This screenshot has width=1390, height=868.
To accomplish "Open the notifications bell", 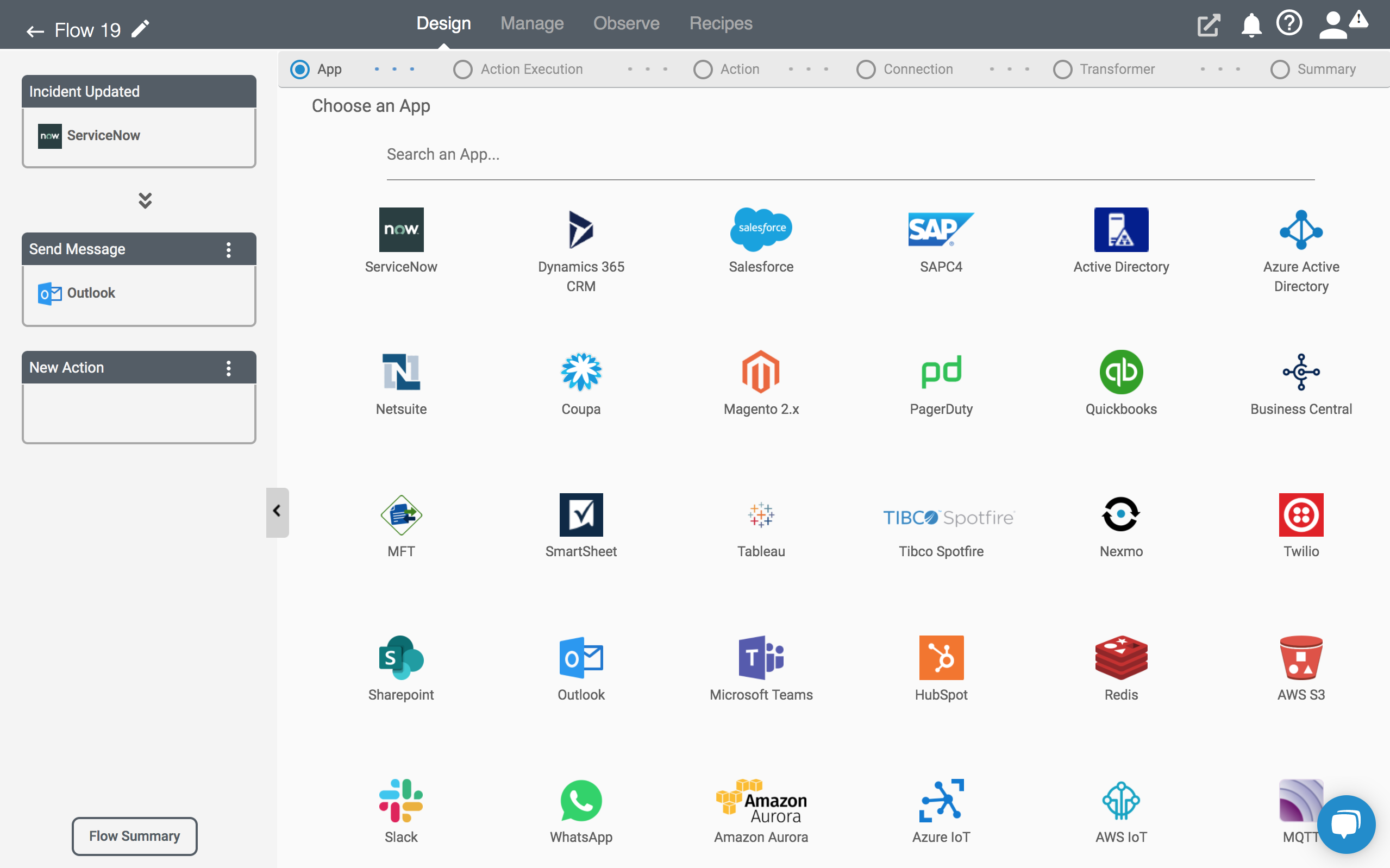I will point(1250,26).
